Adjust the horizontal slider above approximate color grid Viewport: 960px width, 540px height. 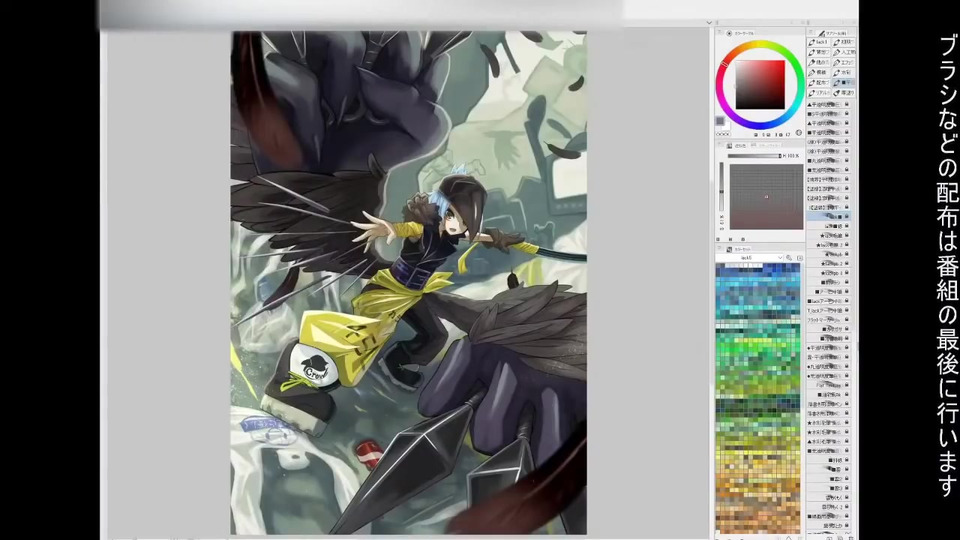(x=754, y=156)
